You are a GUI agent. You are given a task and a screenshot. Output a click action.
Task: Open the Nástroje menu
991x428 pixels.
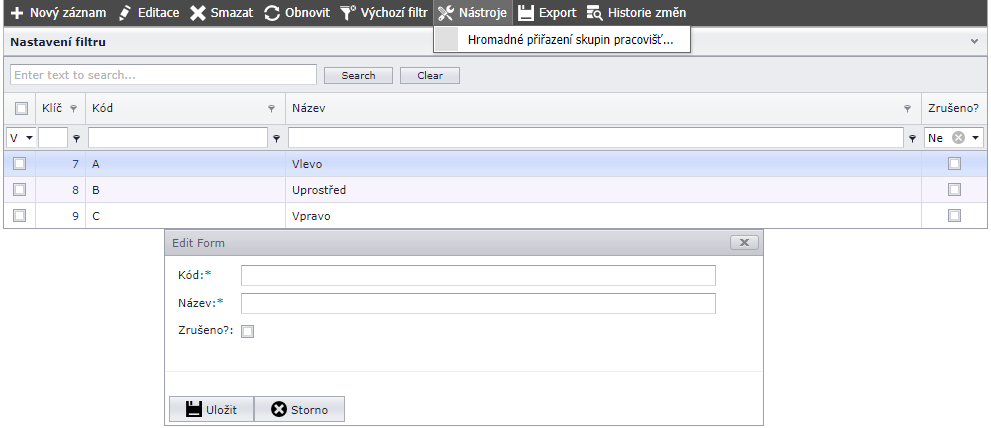click(472, 13)
